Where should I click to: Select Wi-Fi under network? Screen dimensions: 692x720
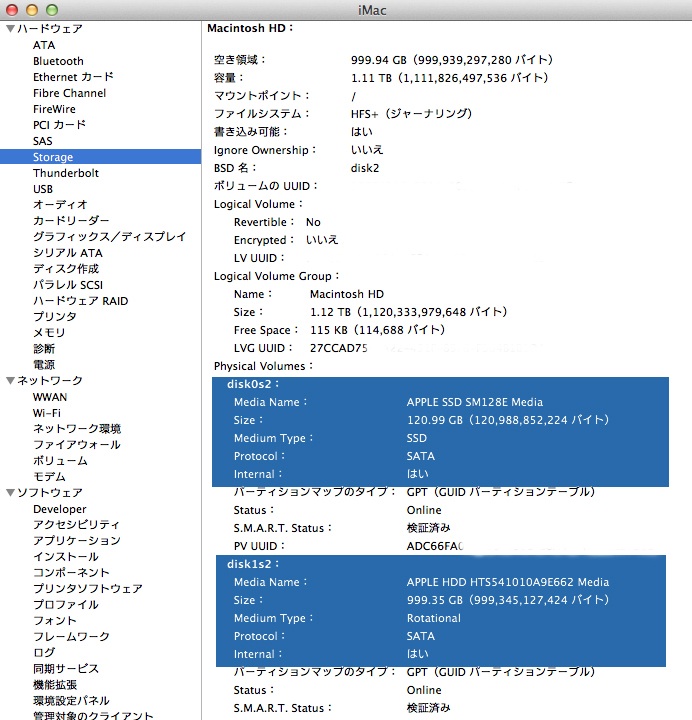point(47,413)
